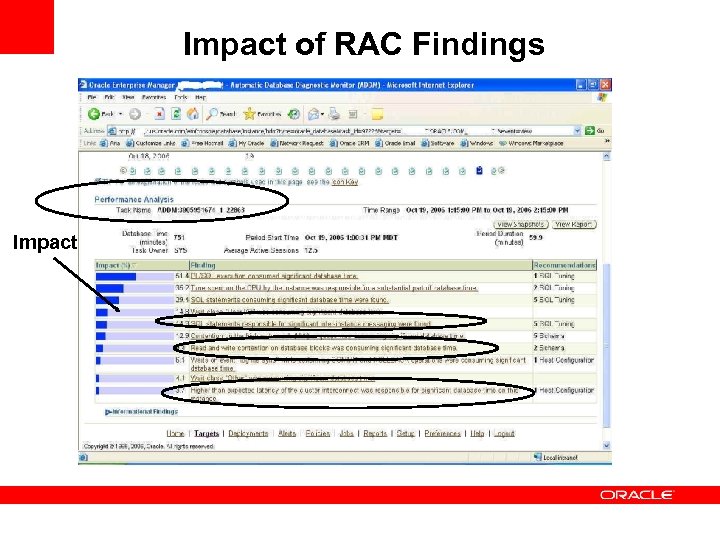Viewport: 720px width, 540px height.
Task: Open the View menu
Action: tap(128, 97)
